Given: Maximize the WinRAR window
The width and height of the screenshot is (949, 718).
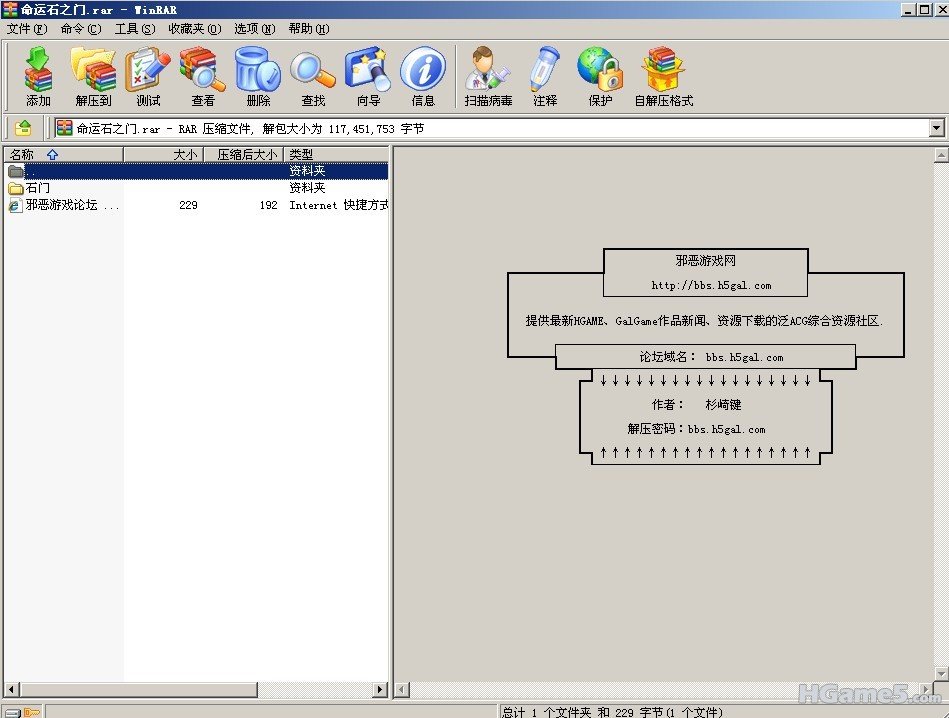Looking at the screenshot, I should 924,10.
